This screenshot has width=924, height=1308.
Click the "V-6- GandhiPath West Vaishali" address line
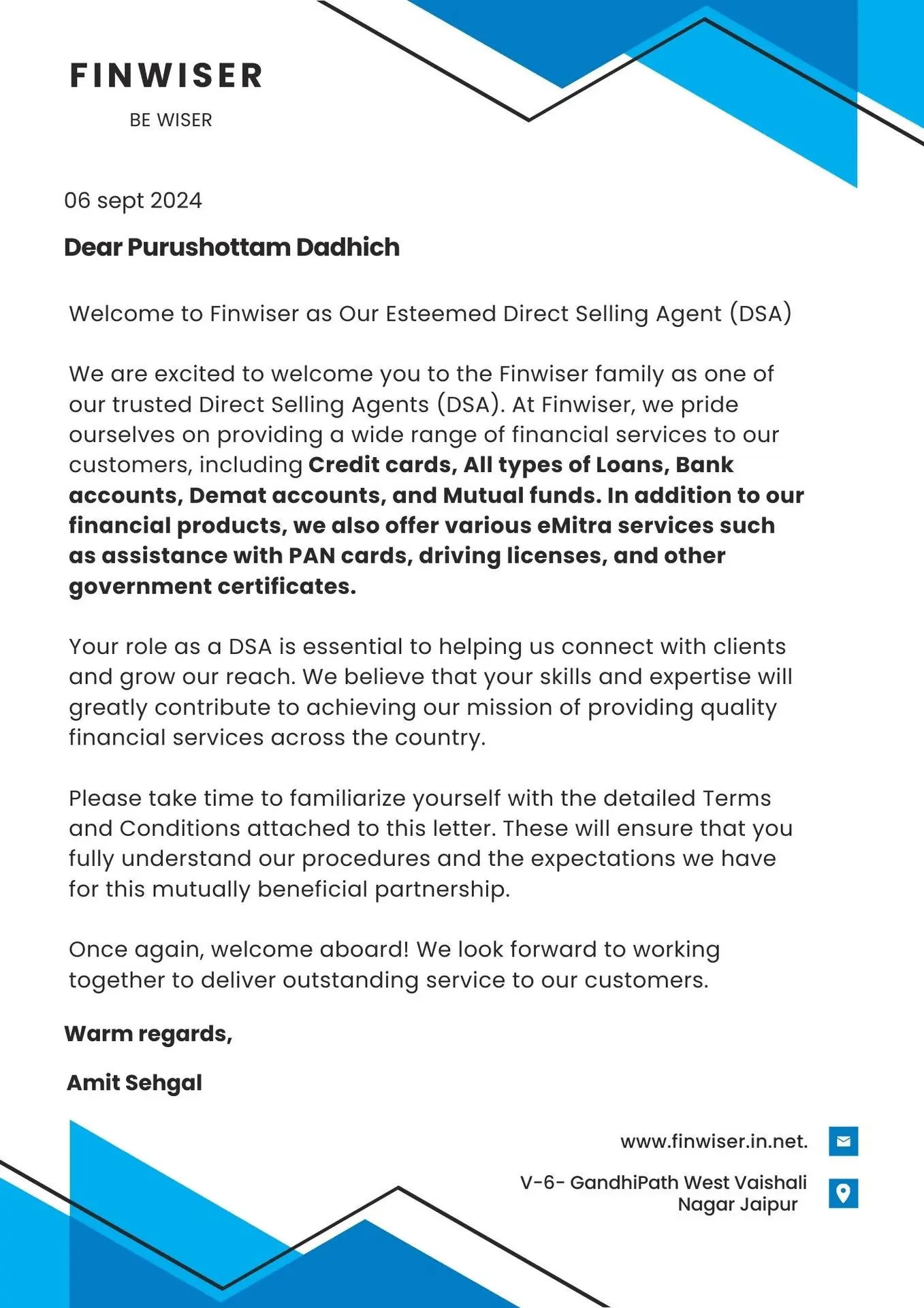[663, 1182]
